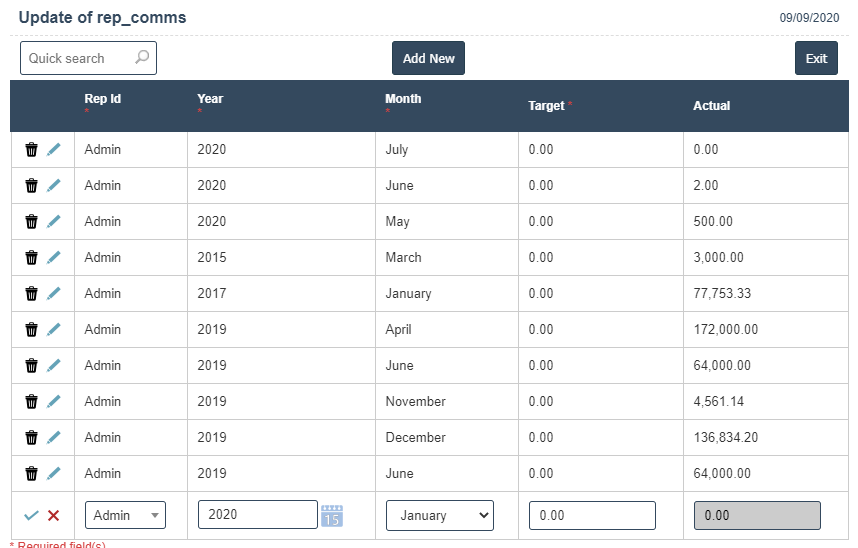Click the Target input in new row
Image resolution: width=858 pixels, height=548 pixels.
click(x=591, y=515)
